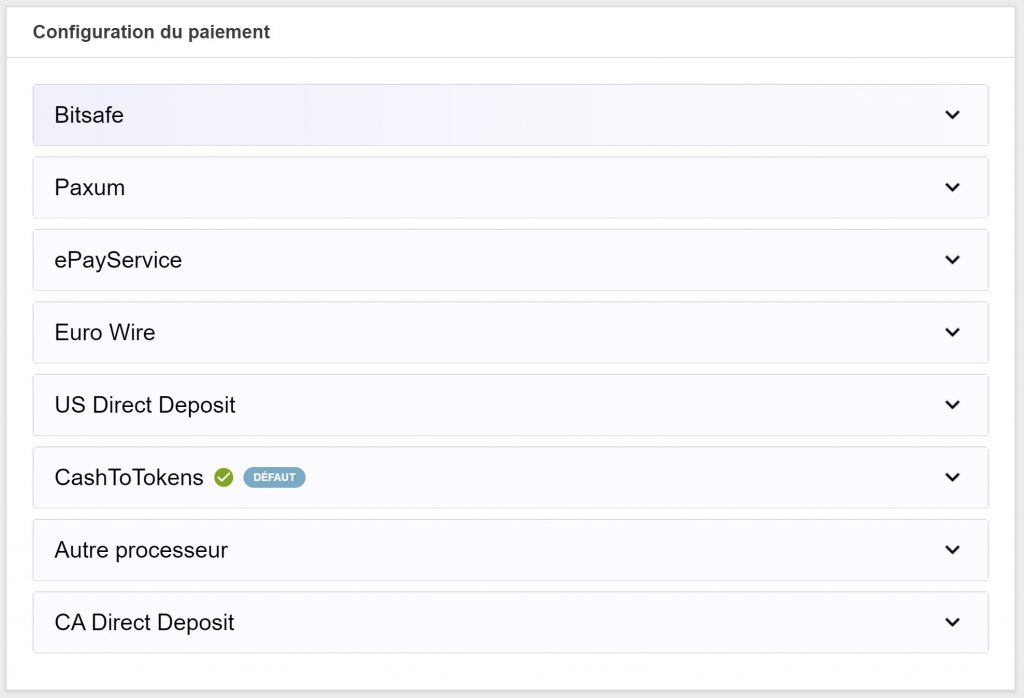The height and width of the screenshot is (698, 1024).
Task: Select the Autre processeur label
Action: pyautogui.click(x=141, y=550)
